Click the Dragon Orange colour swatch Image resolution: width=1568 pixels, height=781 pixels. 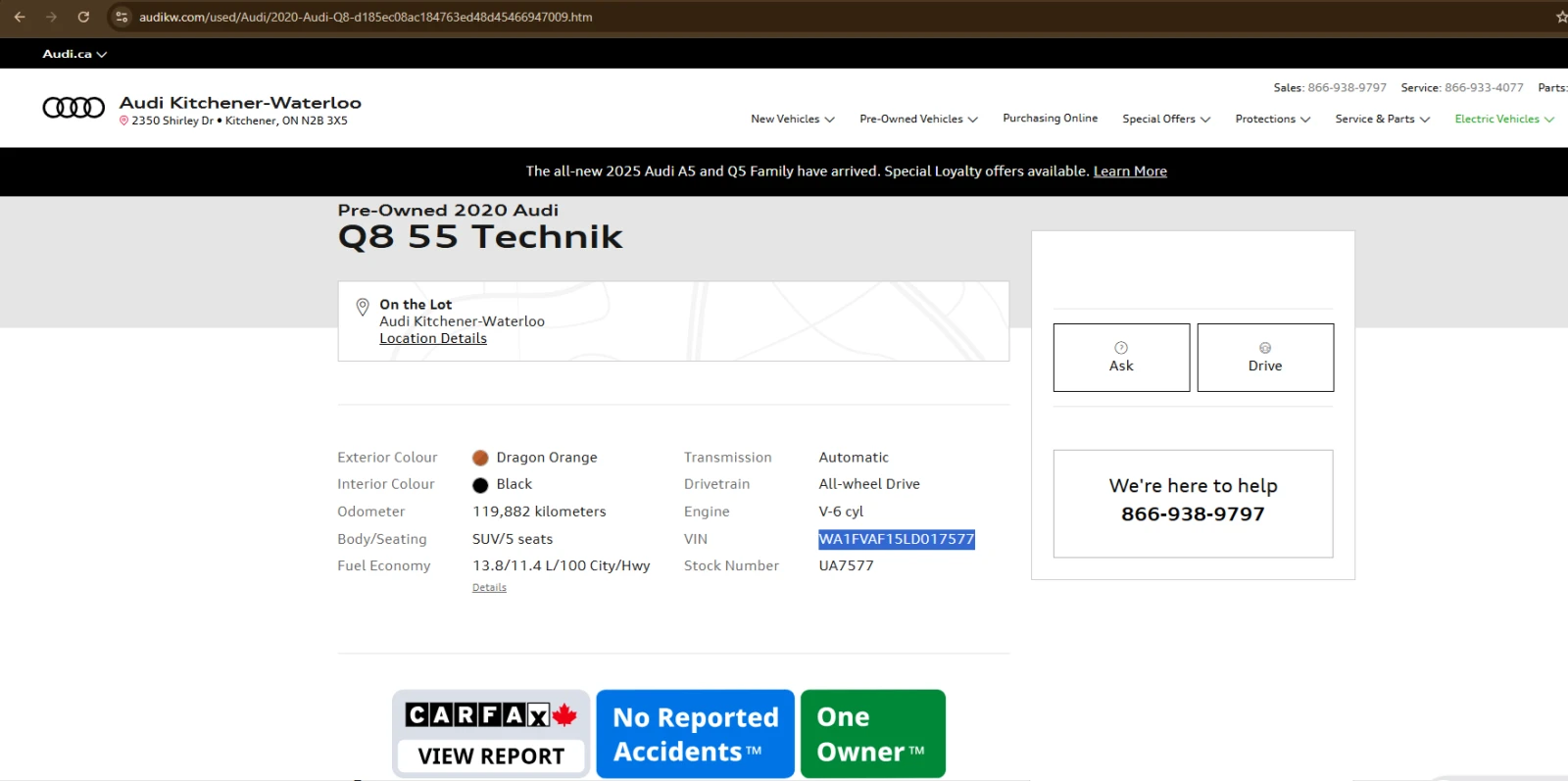tap(480, 458)
